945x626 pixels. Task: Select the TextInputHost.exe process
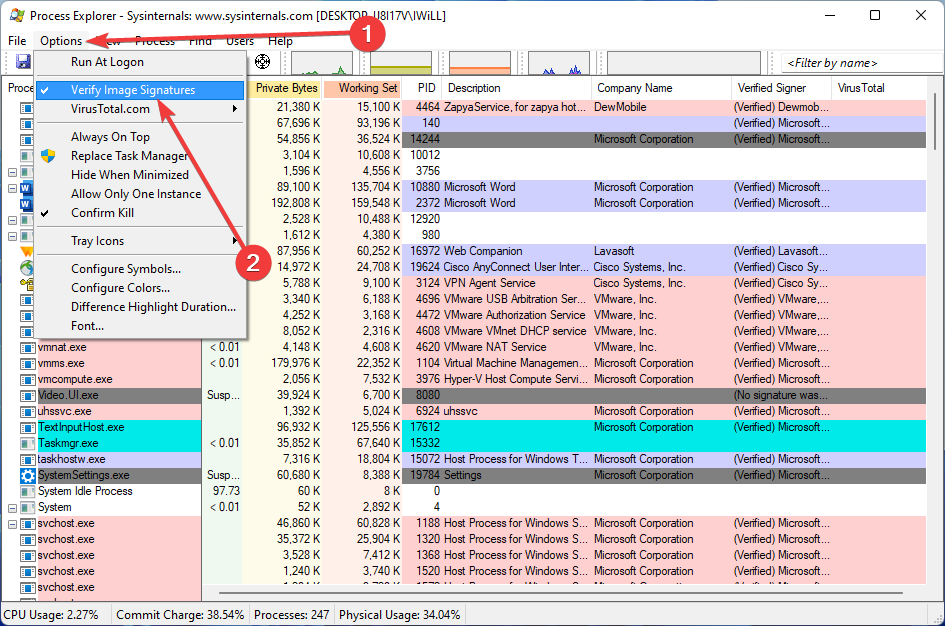tap(473, 428)
